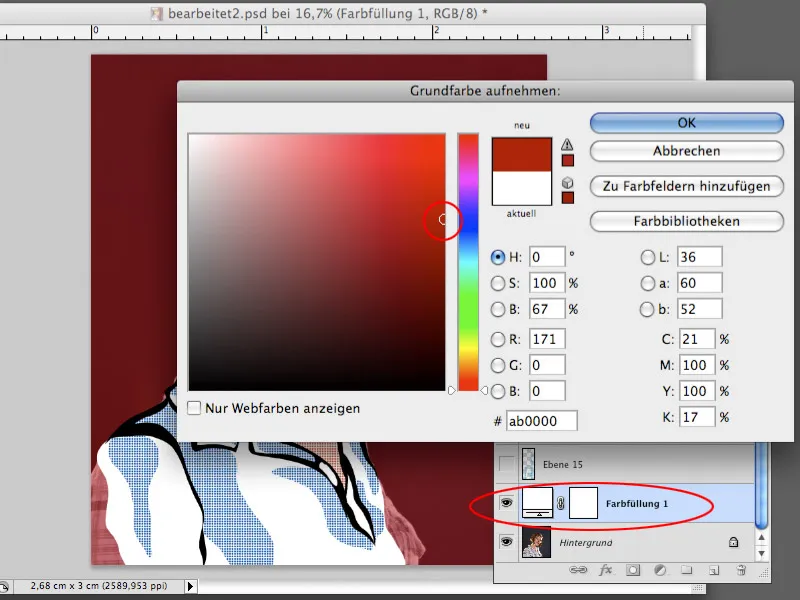
Task: Click the G value input field
Action: (x=547, y=365)
